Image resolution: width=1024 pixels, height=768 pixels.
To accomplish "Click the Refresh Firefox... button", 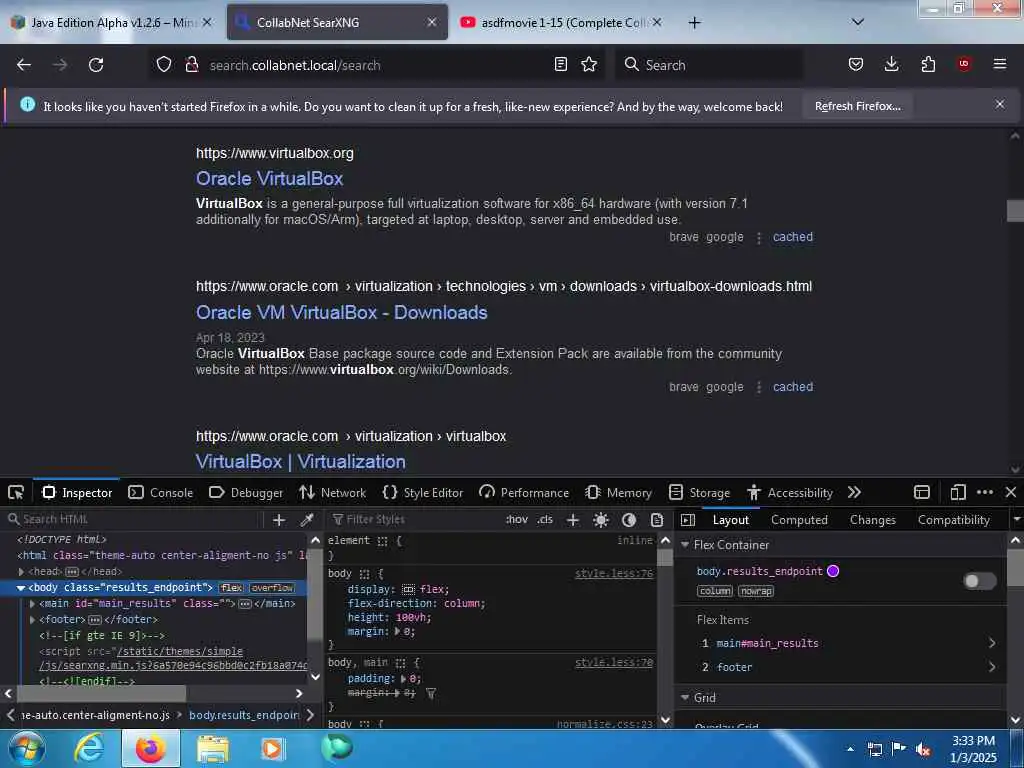I will click(857, 106).
